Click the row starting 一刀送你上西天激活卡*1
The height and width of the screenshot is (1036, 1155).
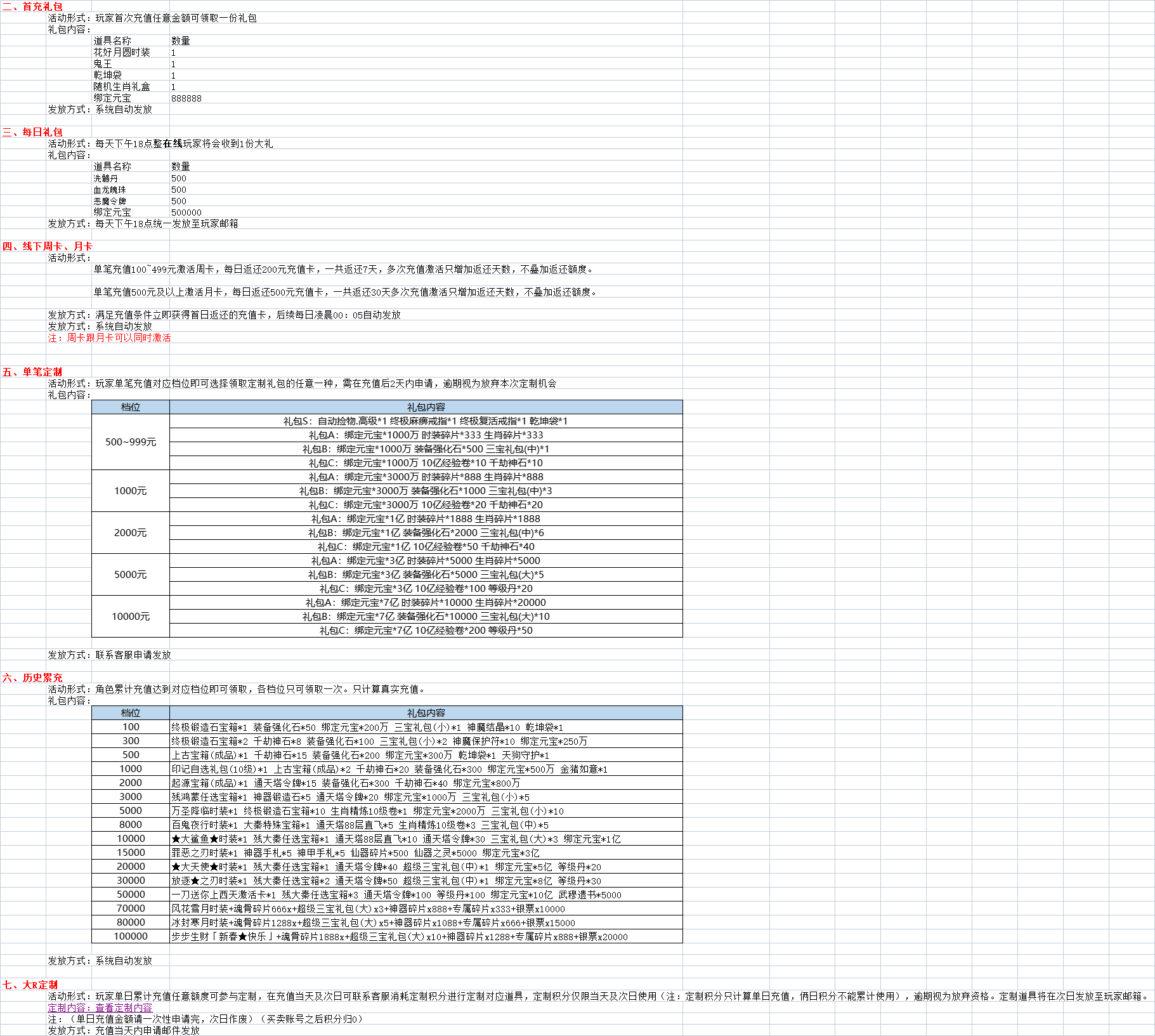(x=426, y=894)
